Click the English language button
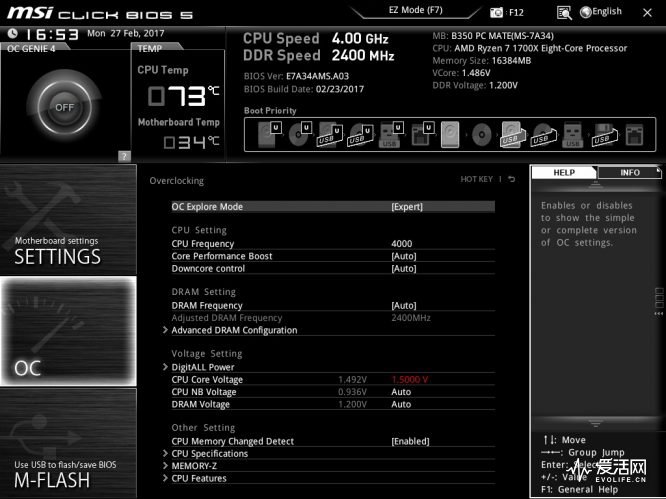Viewport: 666px width, 499px height. [x=607, y=11]
